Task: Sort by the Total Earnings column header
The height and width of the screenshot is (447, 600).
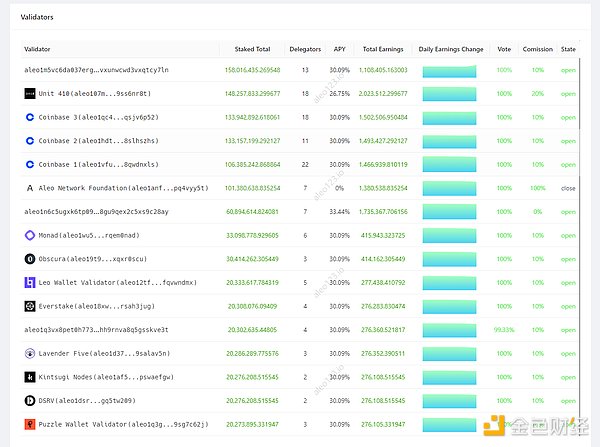Action: click(384, 48)
